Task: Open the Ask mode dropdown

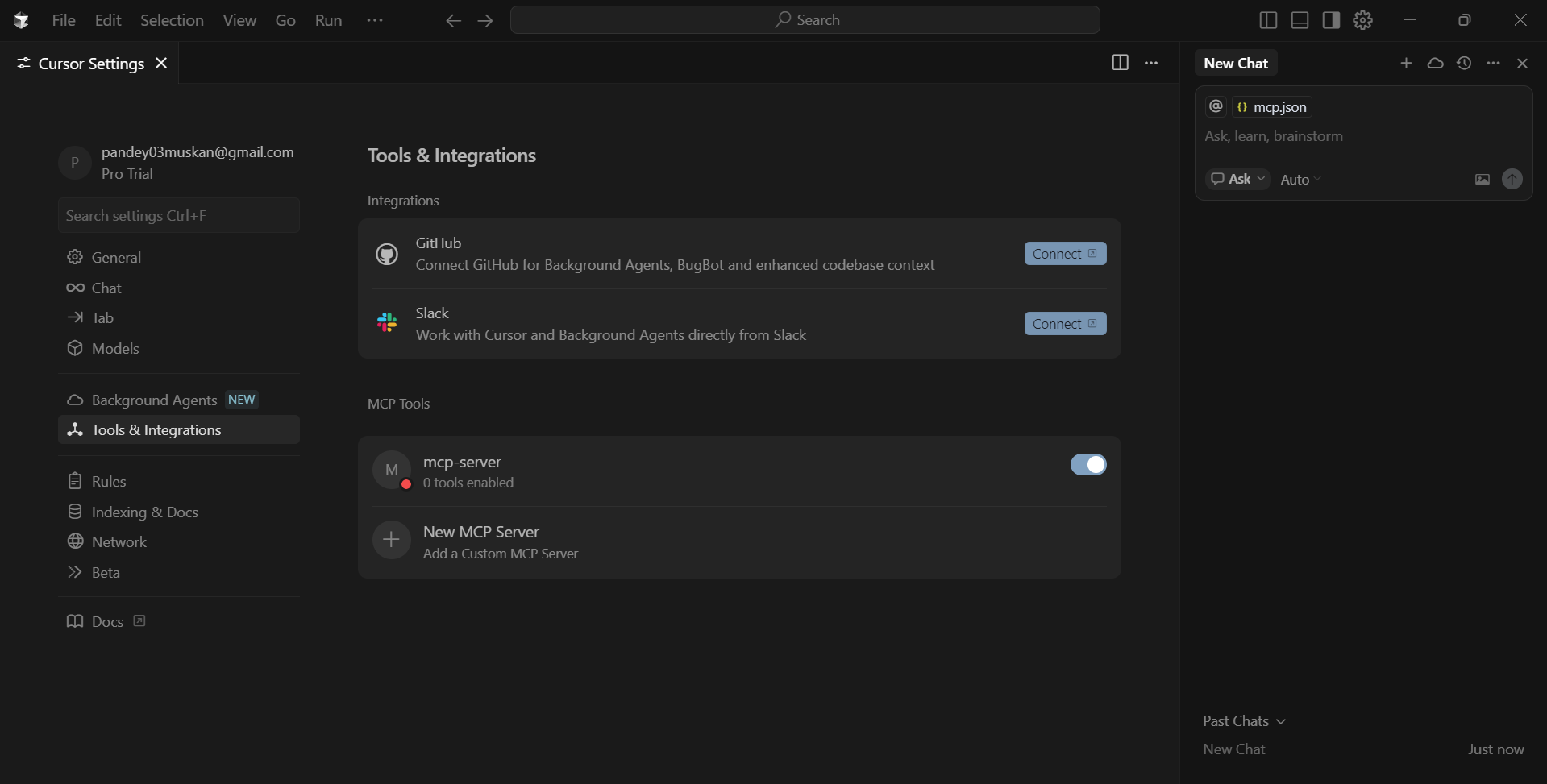Action: tap(1238, 179)
